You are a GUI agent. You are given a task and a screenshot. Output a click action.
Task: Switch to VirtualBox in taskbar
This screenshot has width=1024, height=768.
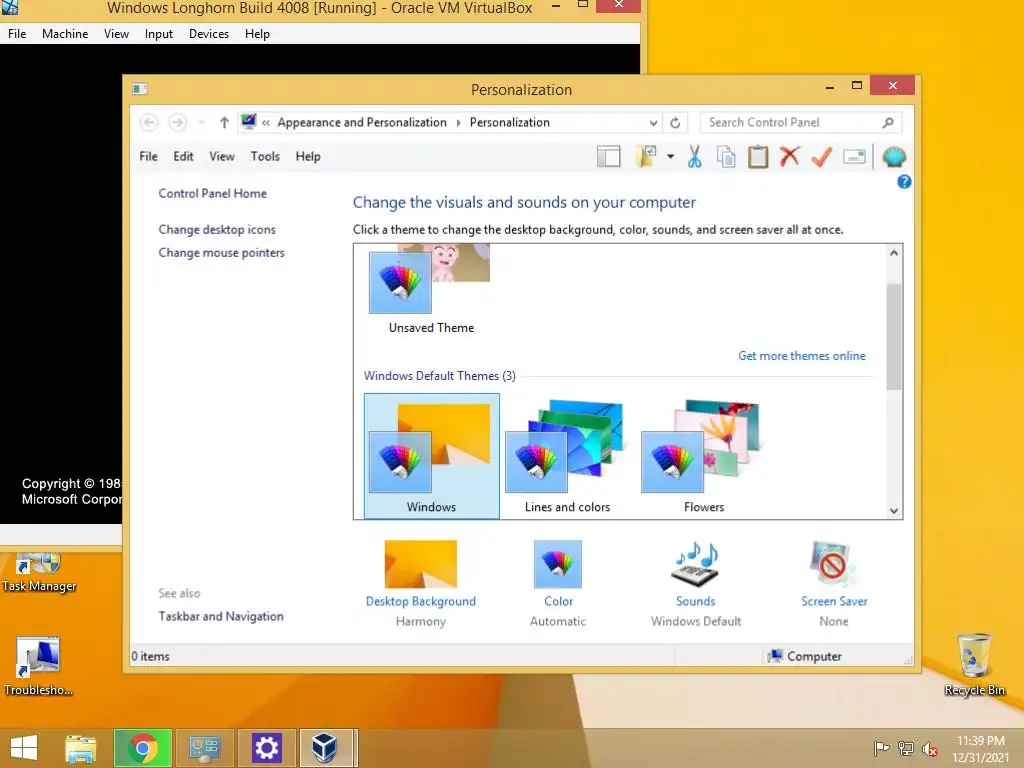pyautogui.click(x=328, y=748)
